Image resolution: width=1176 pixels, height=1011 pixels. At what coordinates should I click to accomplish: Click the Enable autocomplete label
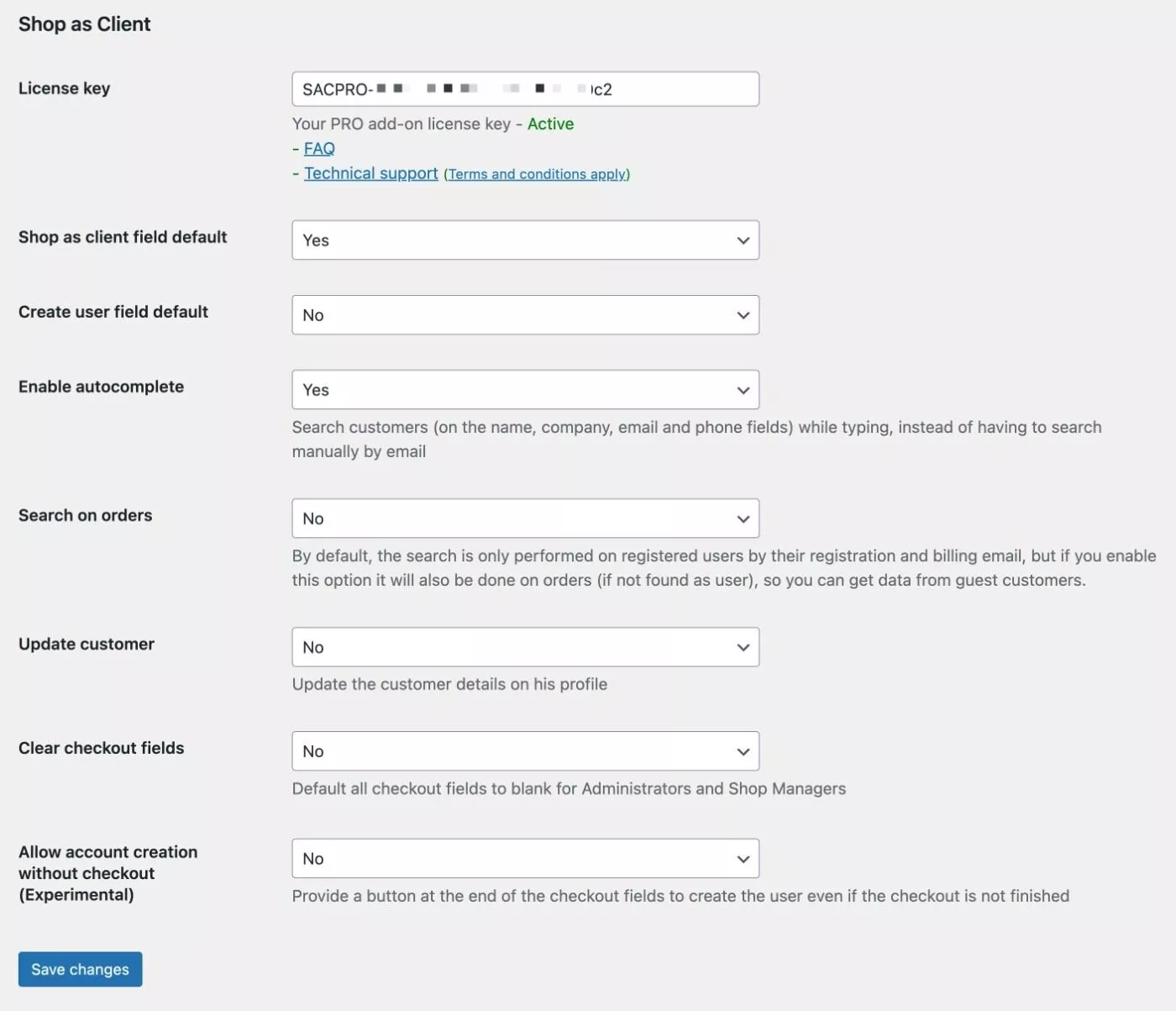pyautogui.click(x=101, y=387)
